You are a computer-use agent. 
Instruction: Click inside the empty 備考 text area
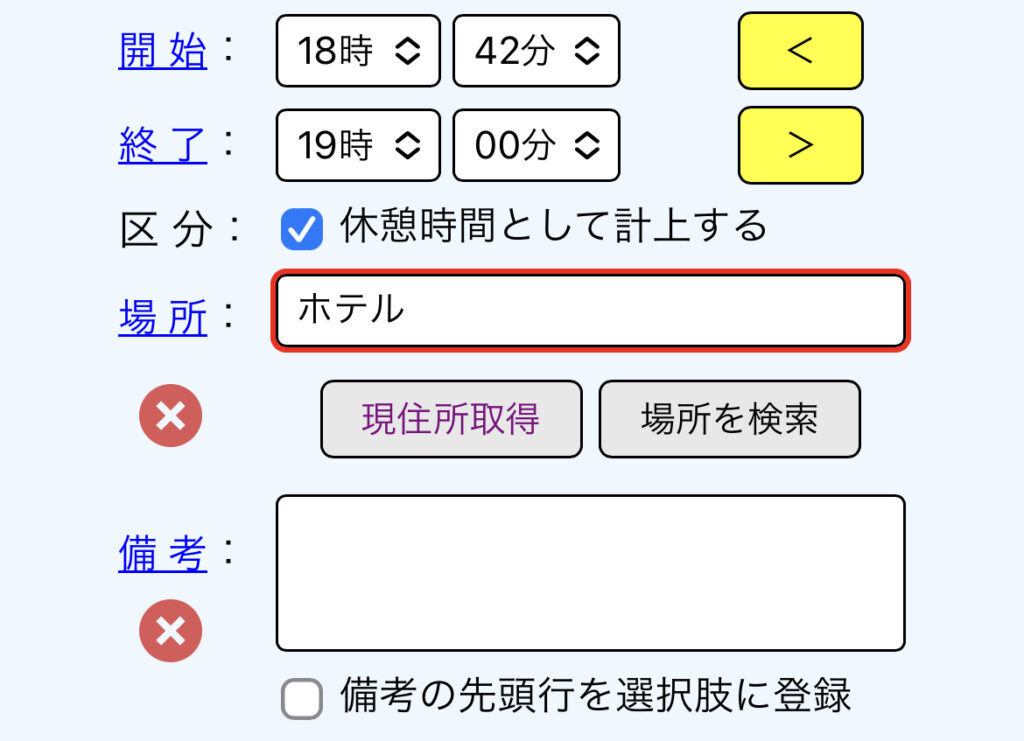(x=590, y=573)
